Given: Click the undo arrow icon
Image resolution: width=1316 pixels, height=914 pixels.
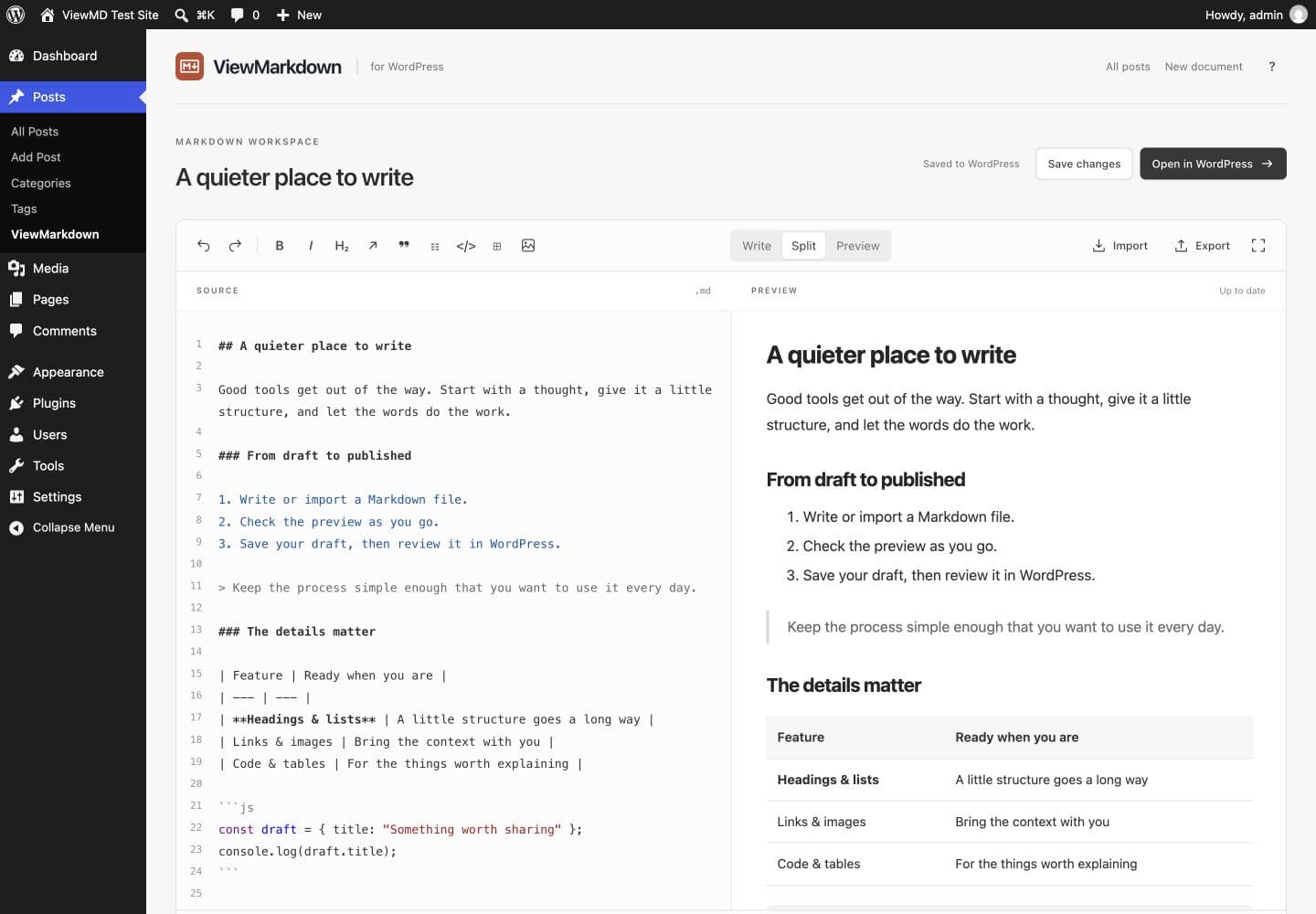Looking at the screenshot, I should [x=204, y=246].
